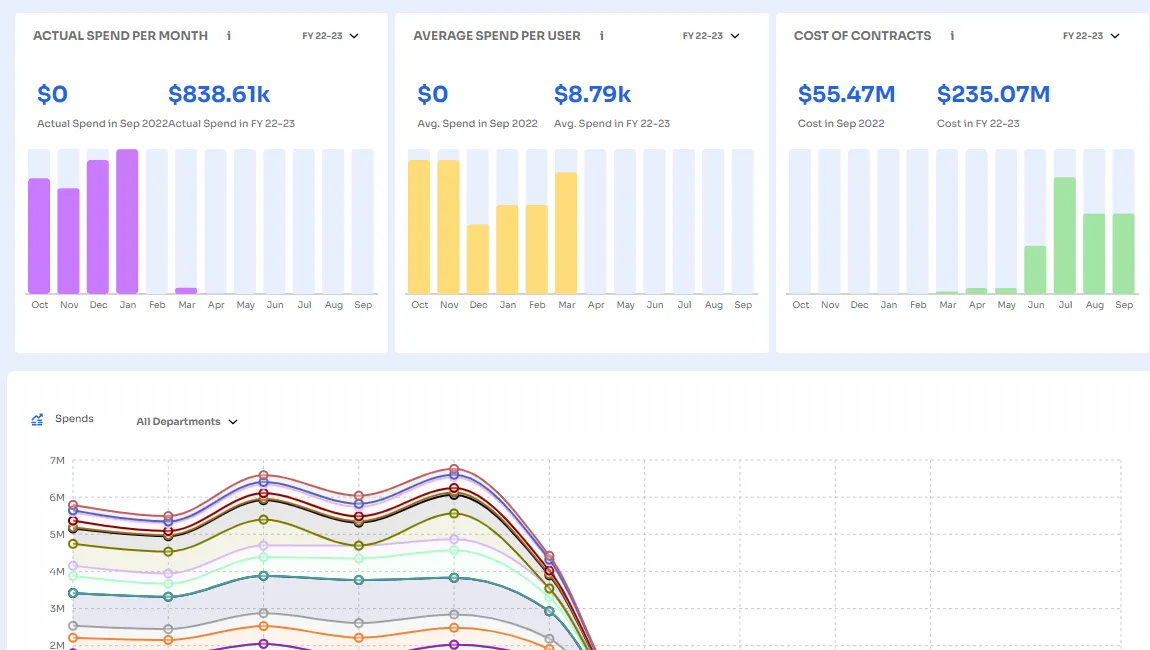
Task: Click Feb bar in Average Spend chart
Action: (x=536, y=249)
